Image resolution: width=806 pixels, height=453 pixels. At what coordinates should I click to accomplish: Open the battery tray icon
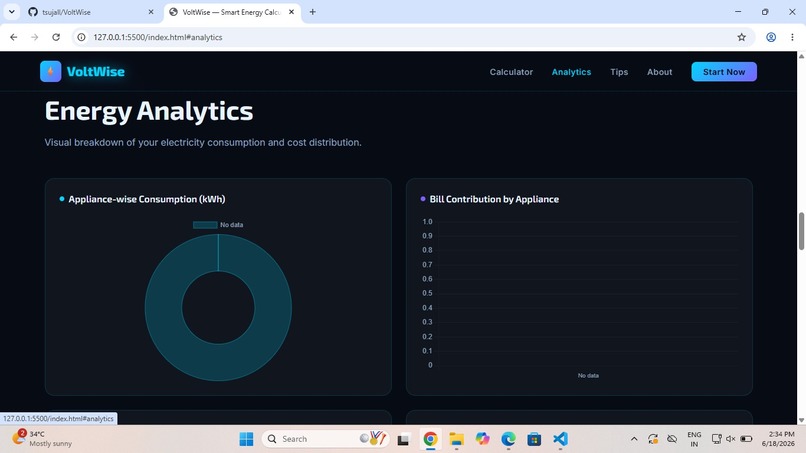pyautogui.click(x=746, y=439)
